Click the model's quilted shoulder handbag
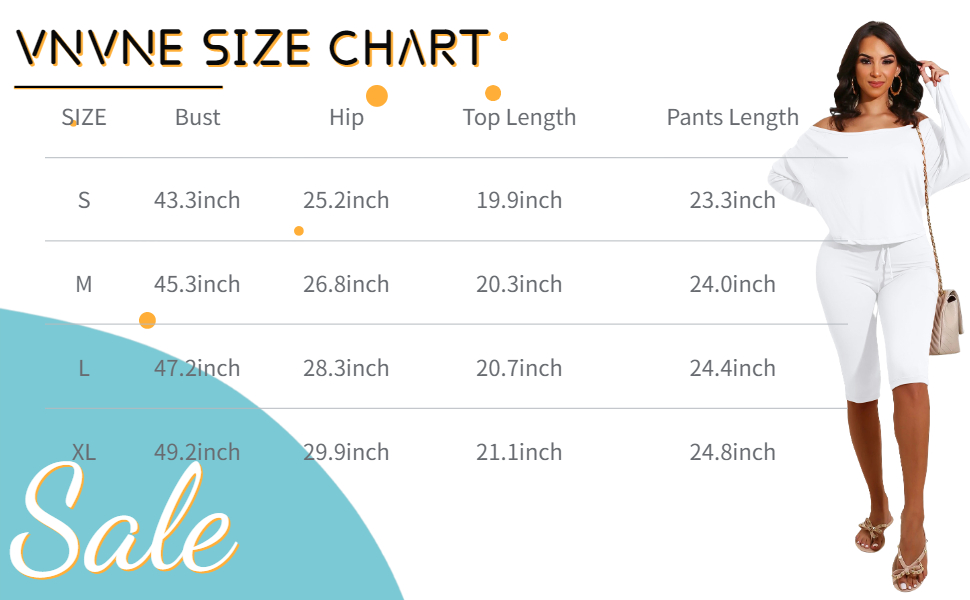The width and height of the screenshot is (970, 600). pyautogui.click(x=944, y=322)
